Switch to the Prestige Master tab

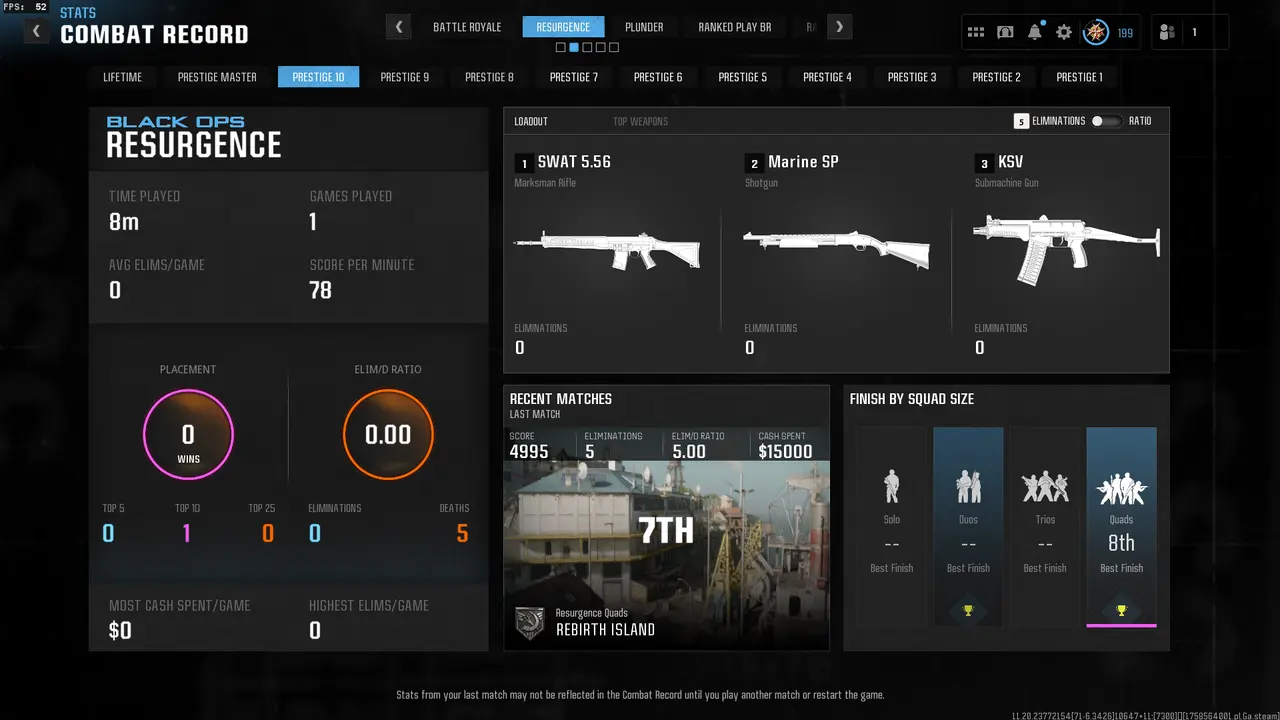[217, 77]
